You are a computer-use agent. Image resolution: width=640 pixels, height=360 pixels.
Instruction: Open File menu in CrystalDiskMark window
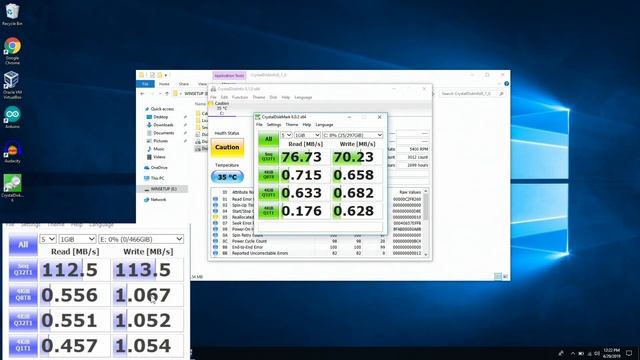tap(259, 124)
